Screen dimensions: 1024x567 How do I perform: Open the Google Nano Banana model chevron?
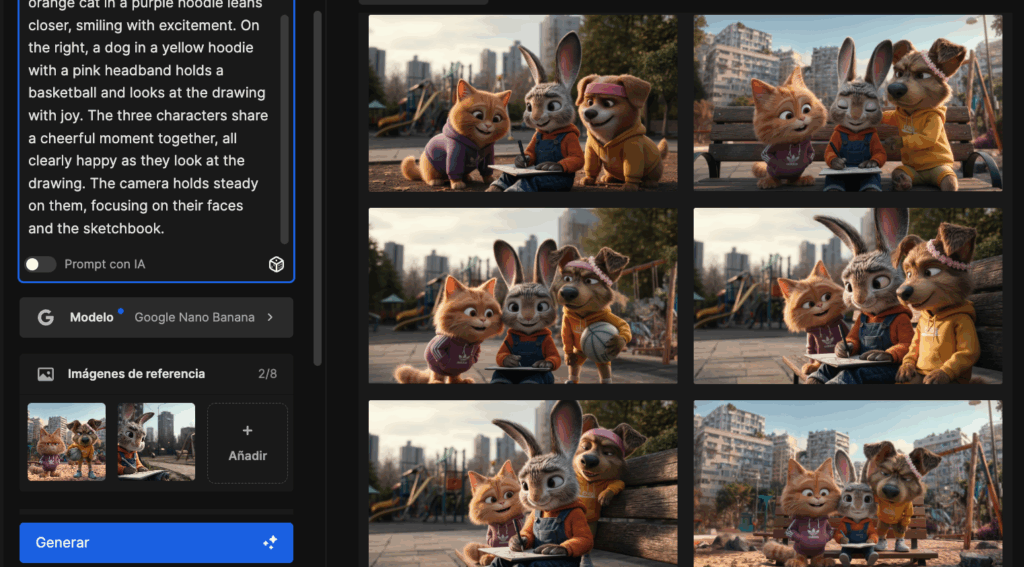(269, 317)
